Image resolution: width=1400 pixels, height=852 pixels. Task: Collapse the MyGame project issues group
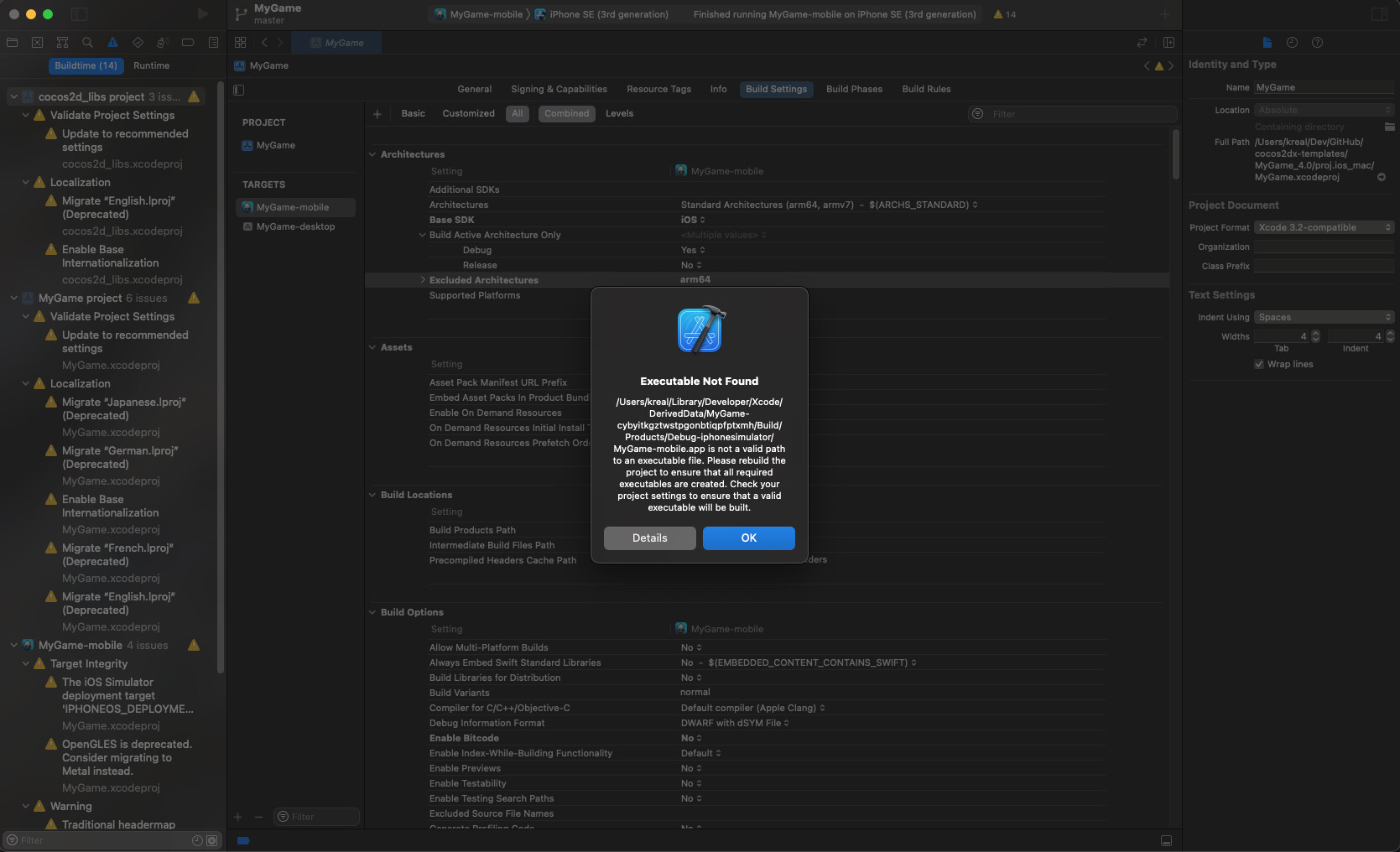pyautogui.click(x=13, y=298)
